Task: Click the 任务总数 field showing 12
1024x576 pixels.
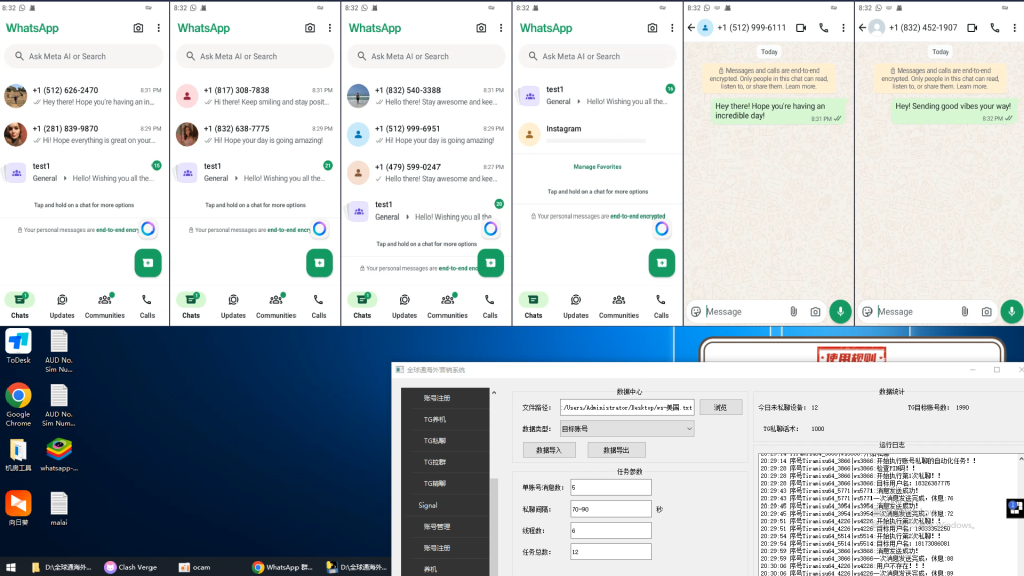Action: click(611, 552)
